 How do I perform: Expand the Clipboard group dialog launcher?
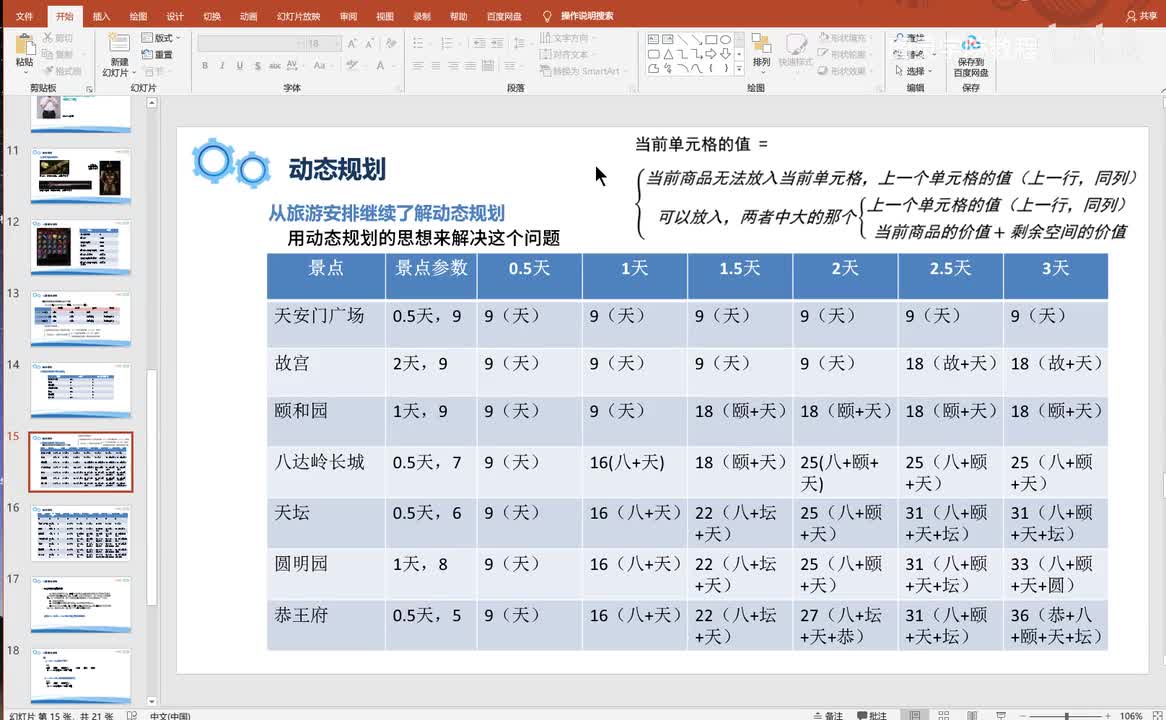tap(89, 89)
